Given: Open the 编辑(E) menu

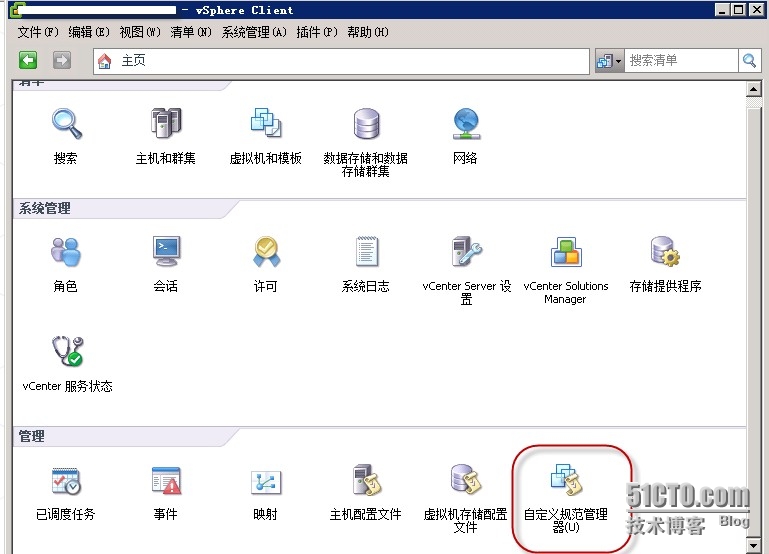Looking at the screenshot, I should point(89,32).
